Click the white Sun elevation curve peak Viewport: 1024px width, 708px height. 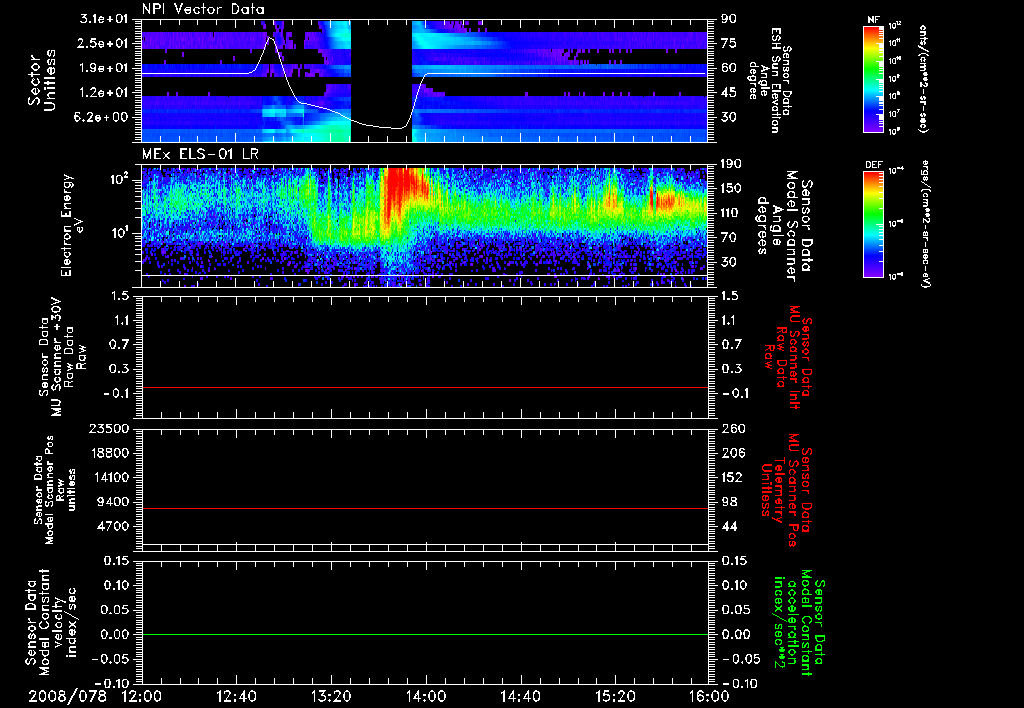[271, 38]
